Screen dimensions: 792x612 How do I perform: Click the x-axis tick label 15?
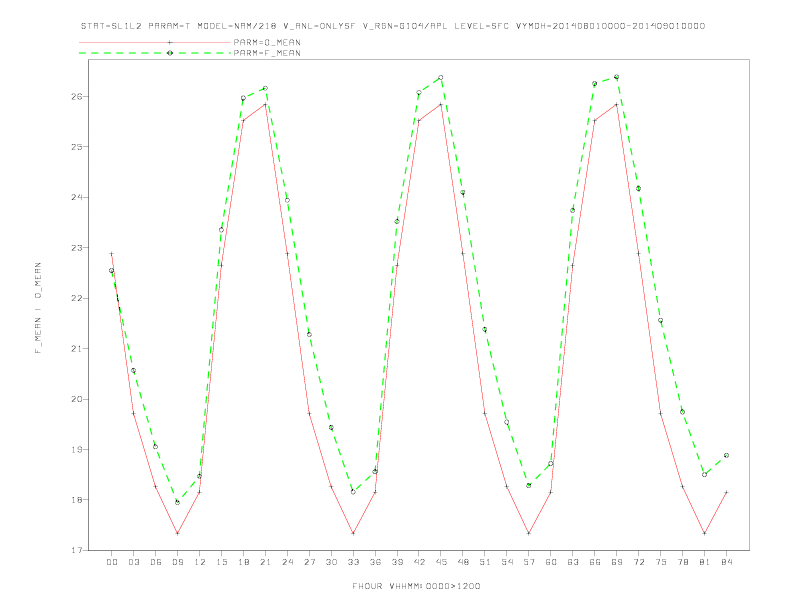coord(221,562)
